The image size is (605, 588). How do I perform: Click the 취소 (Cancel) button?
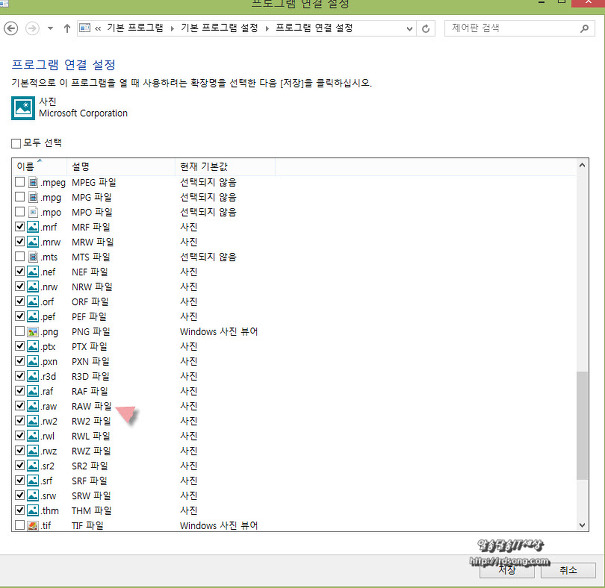[x=567, y=569]
